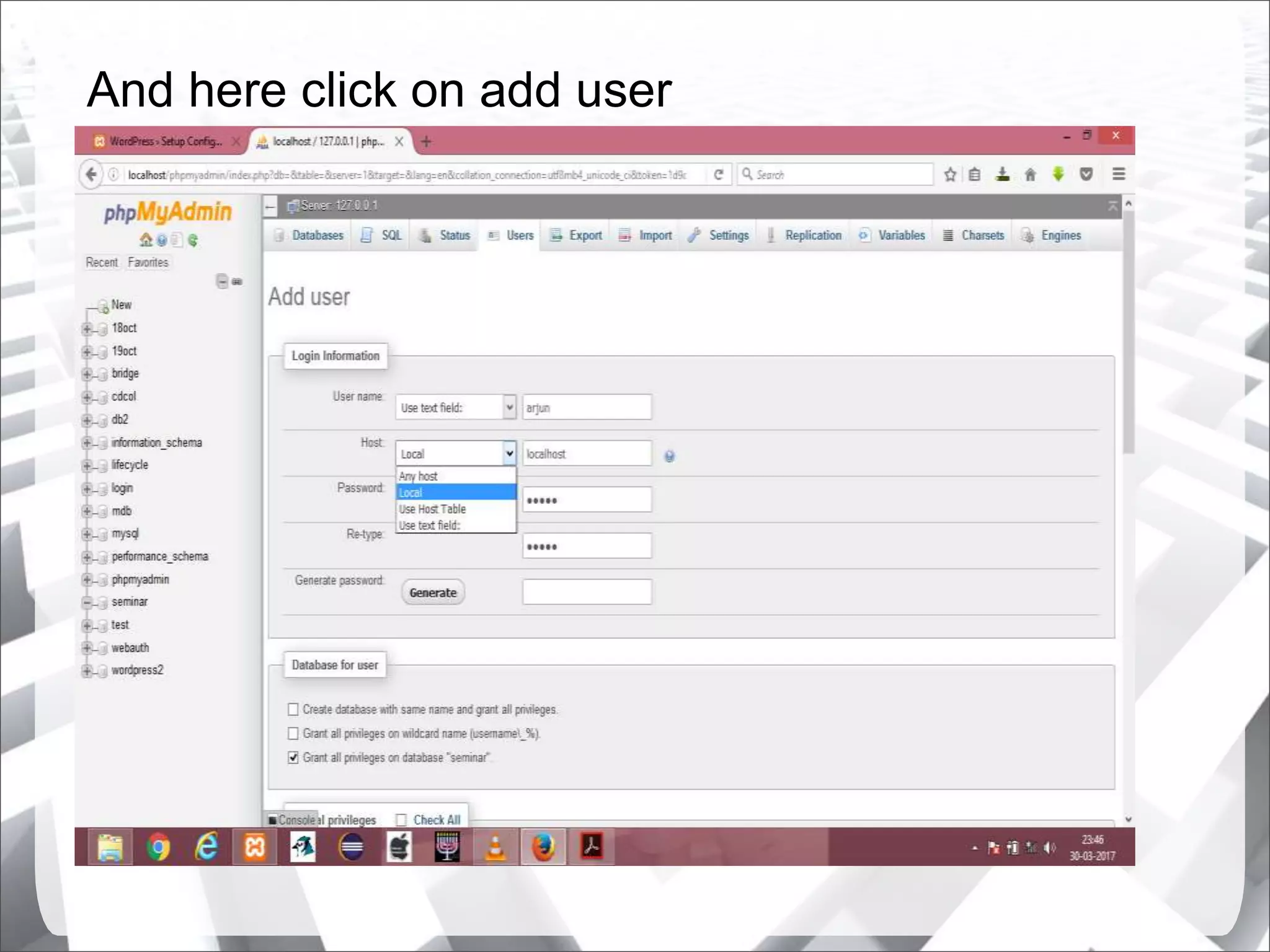Open the SQL tab

(x=382, y=236)
